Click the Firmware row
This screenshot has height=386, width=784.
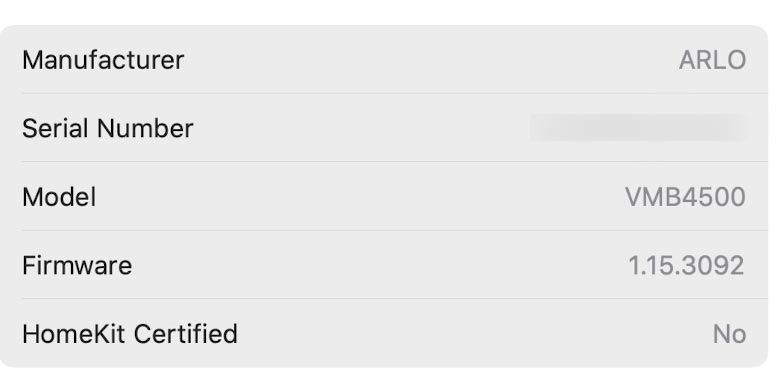click(384, 264)
